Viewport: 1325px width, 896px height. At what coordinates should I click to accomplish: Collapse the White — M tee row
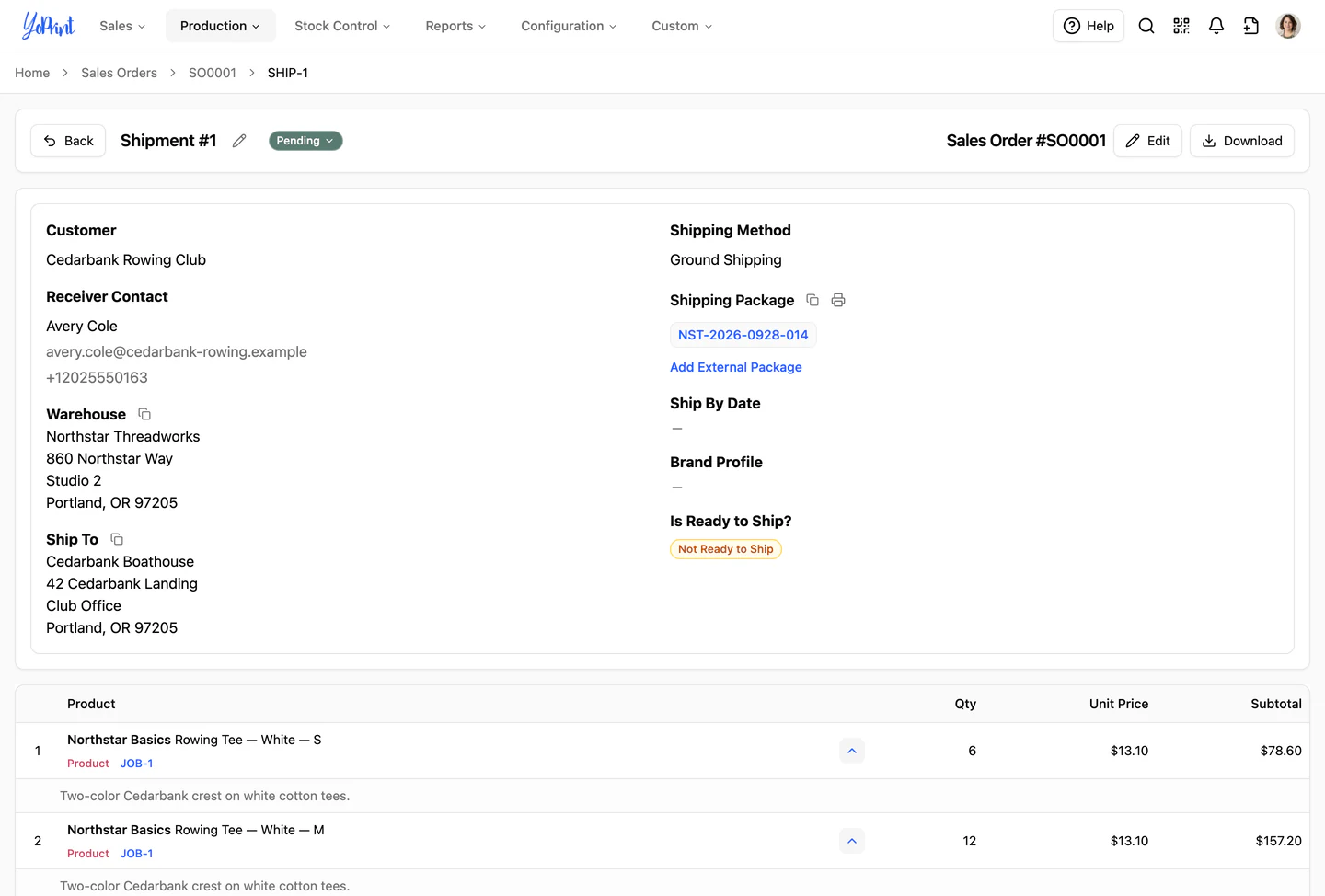[852, 841]
